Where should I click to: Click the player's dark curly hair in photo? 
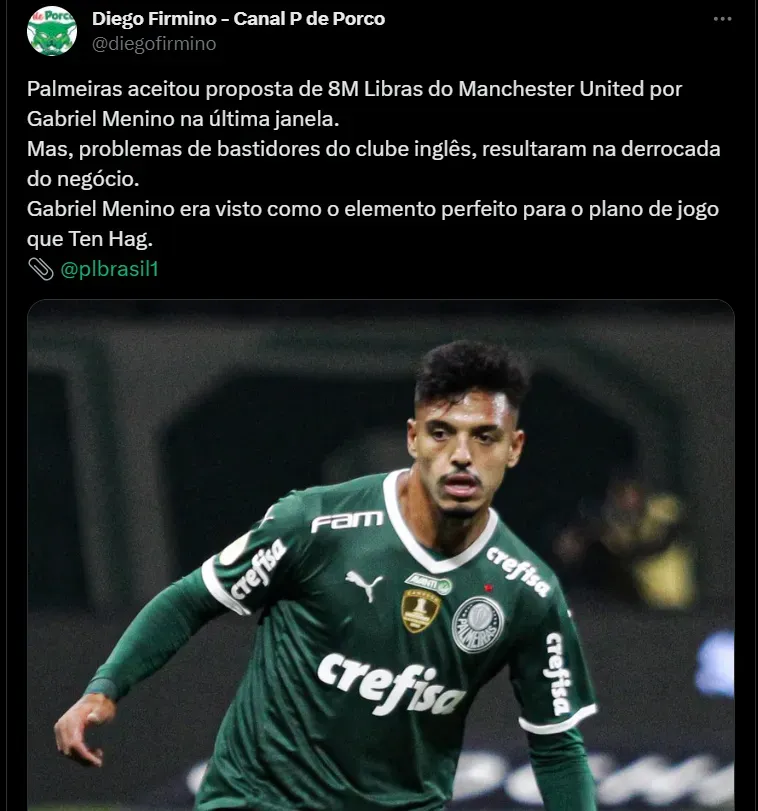point(472,370)
